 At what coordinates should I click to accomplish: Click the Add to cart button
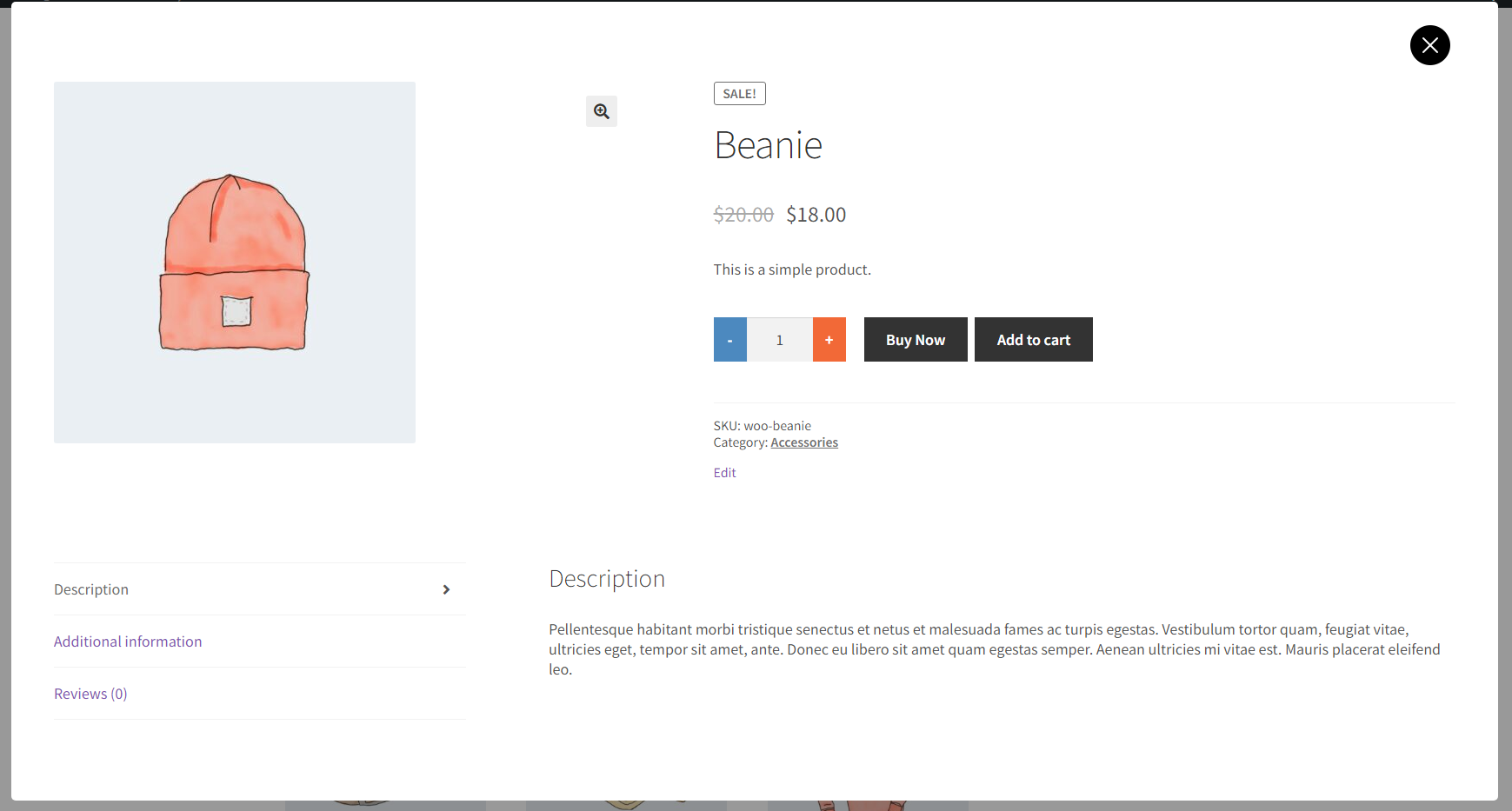tap(1033, 339)
